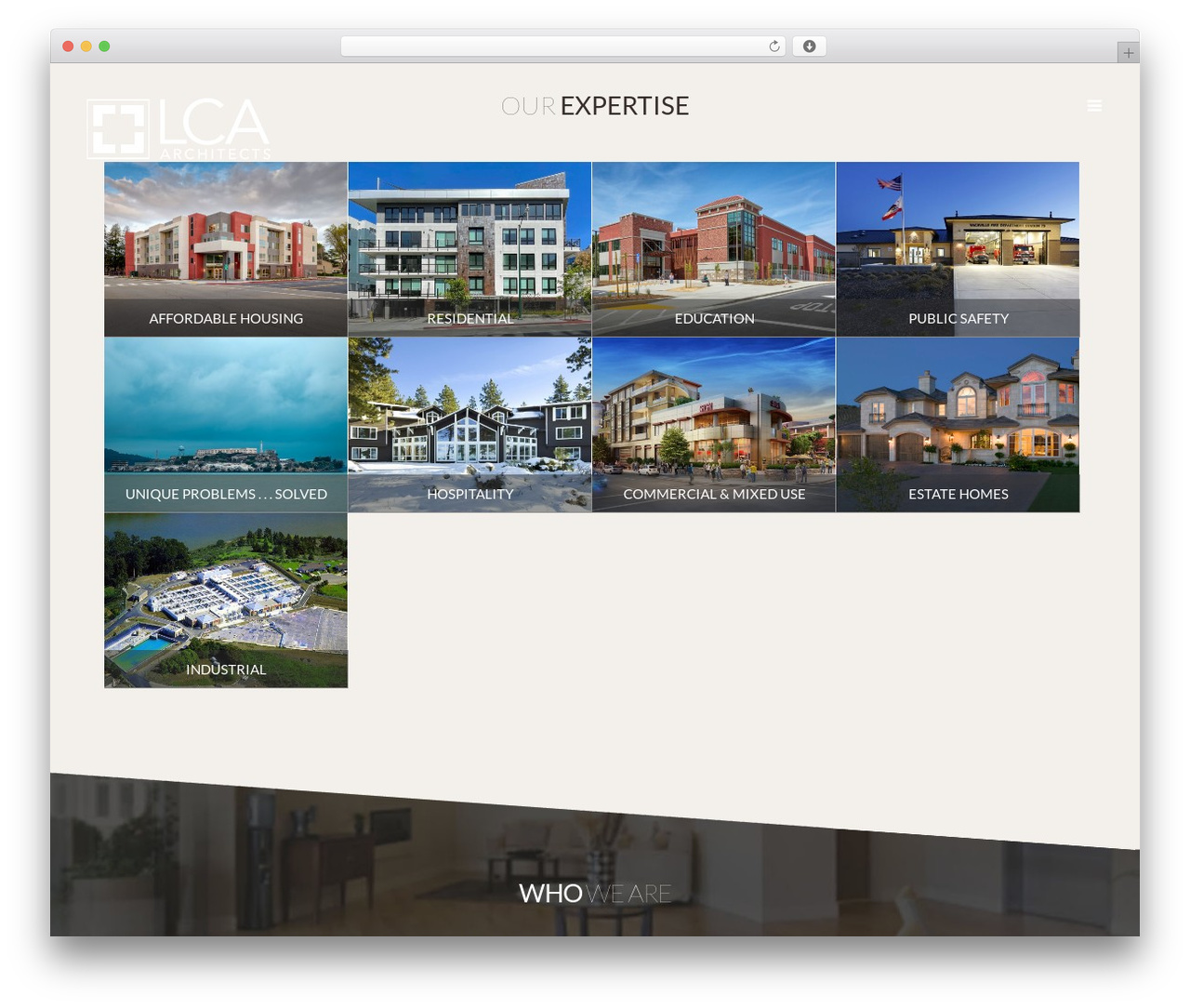1190x1008 pixels.
Task: Open the Residential expertise tile
Action: 469,249
